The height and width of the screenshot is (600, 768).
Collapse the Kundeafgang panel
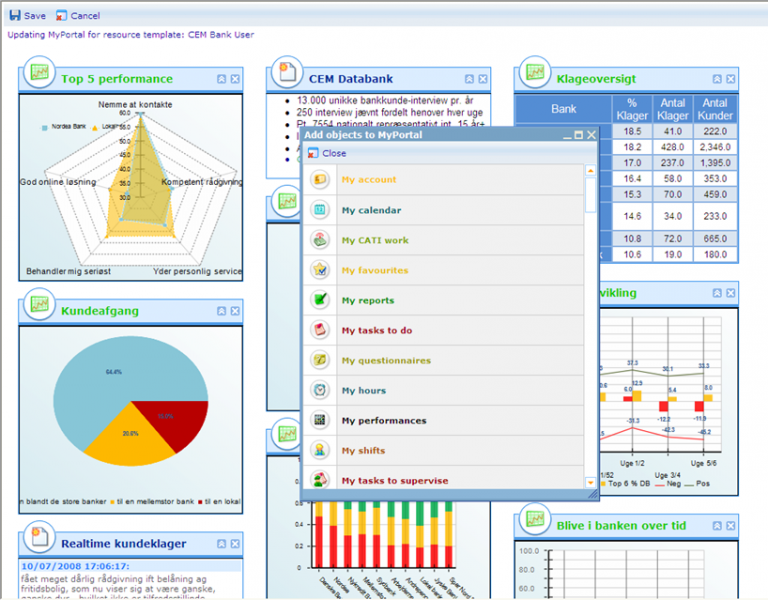pos(221,311)
